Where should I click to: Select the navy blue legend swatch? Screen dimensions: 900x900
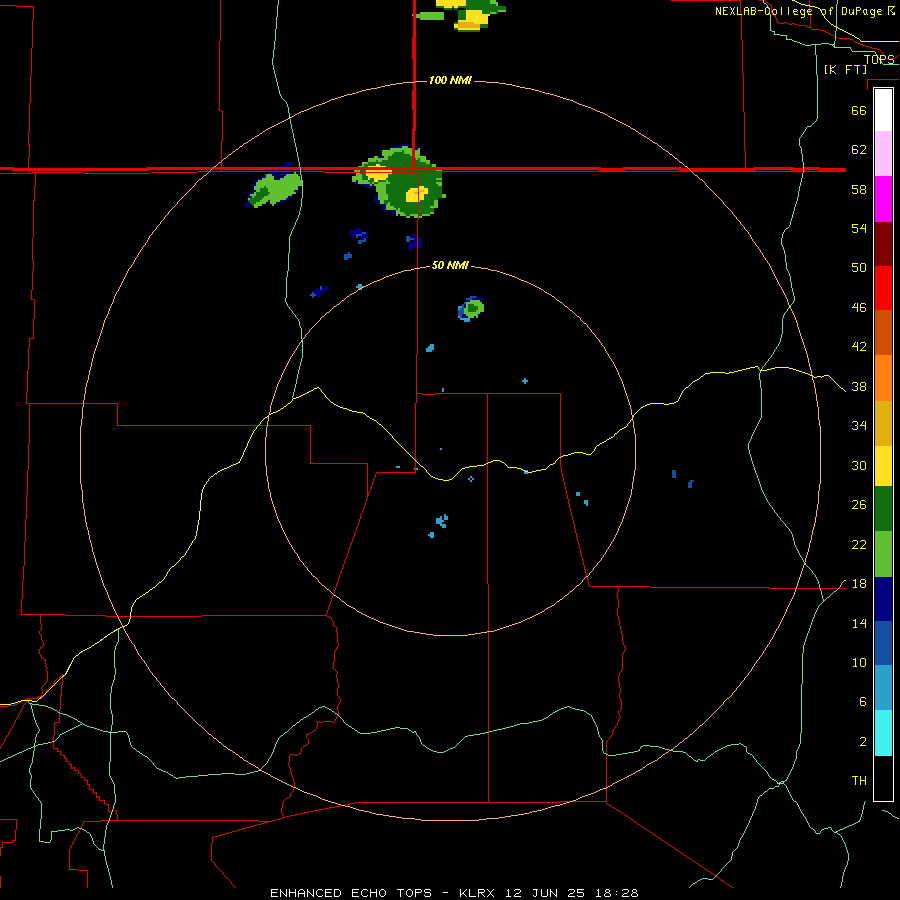pyautogui.click(x=883, y=599)
